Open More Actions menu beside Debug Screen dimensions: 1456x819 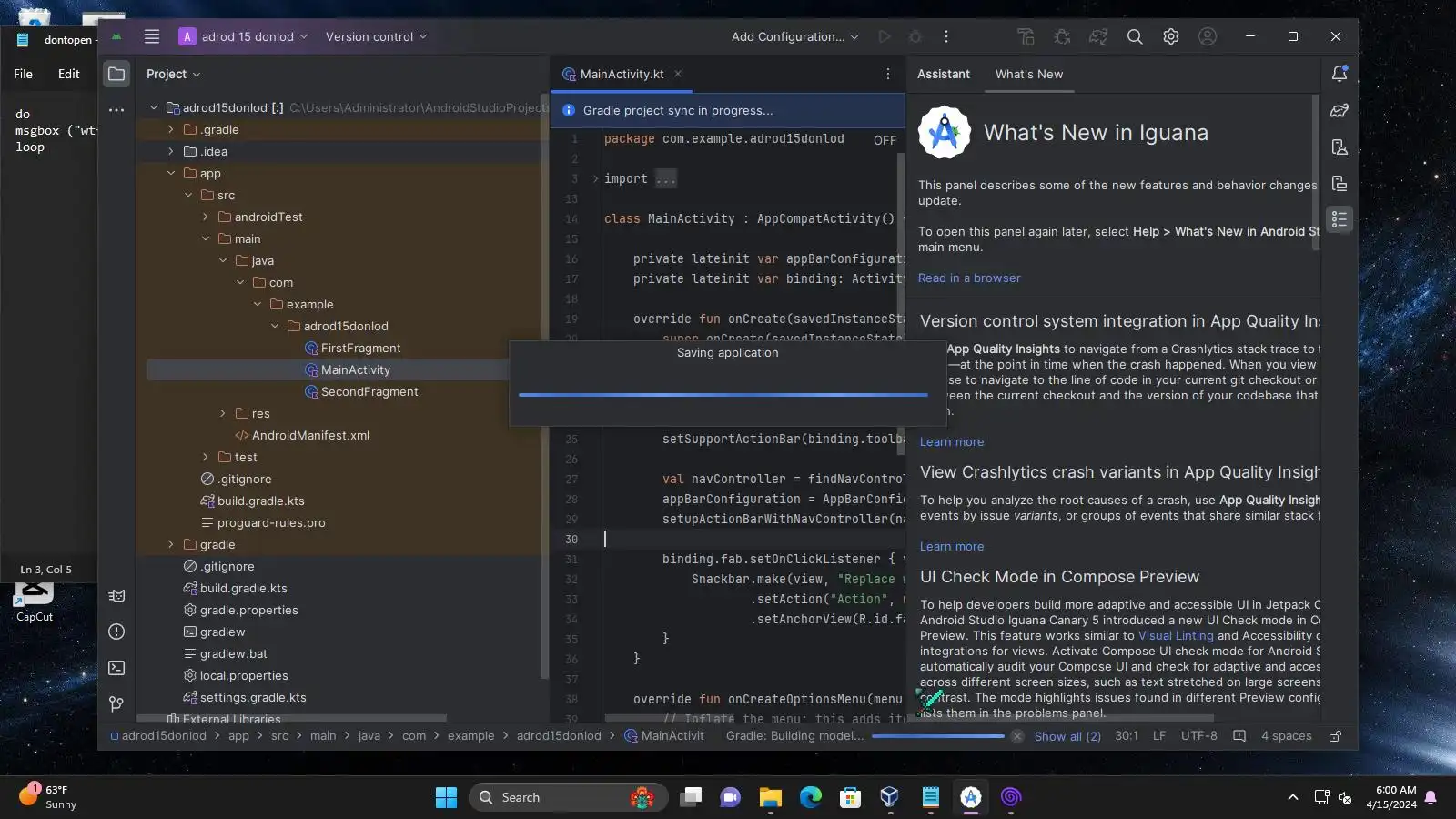click(x=946, y=36)
